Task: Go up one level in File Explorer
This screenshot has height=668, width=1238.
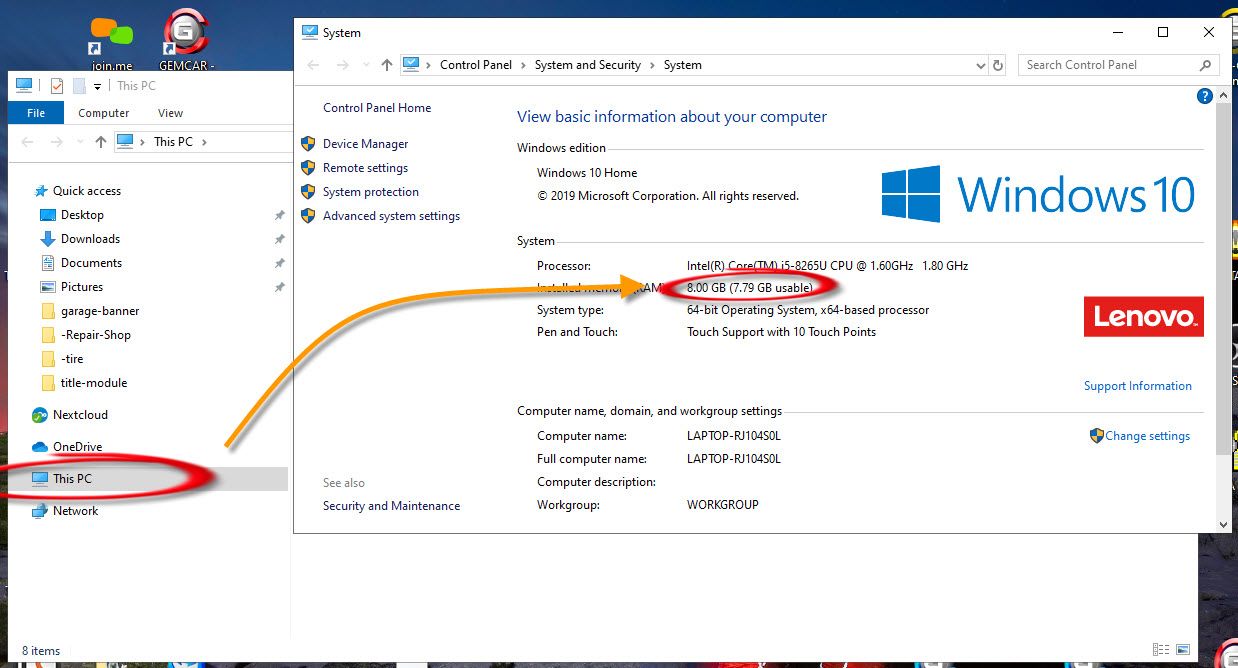Action: [x=100, y=142]
